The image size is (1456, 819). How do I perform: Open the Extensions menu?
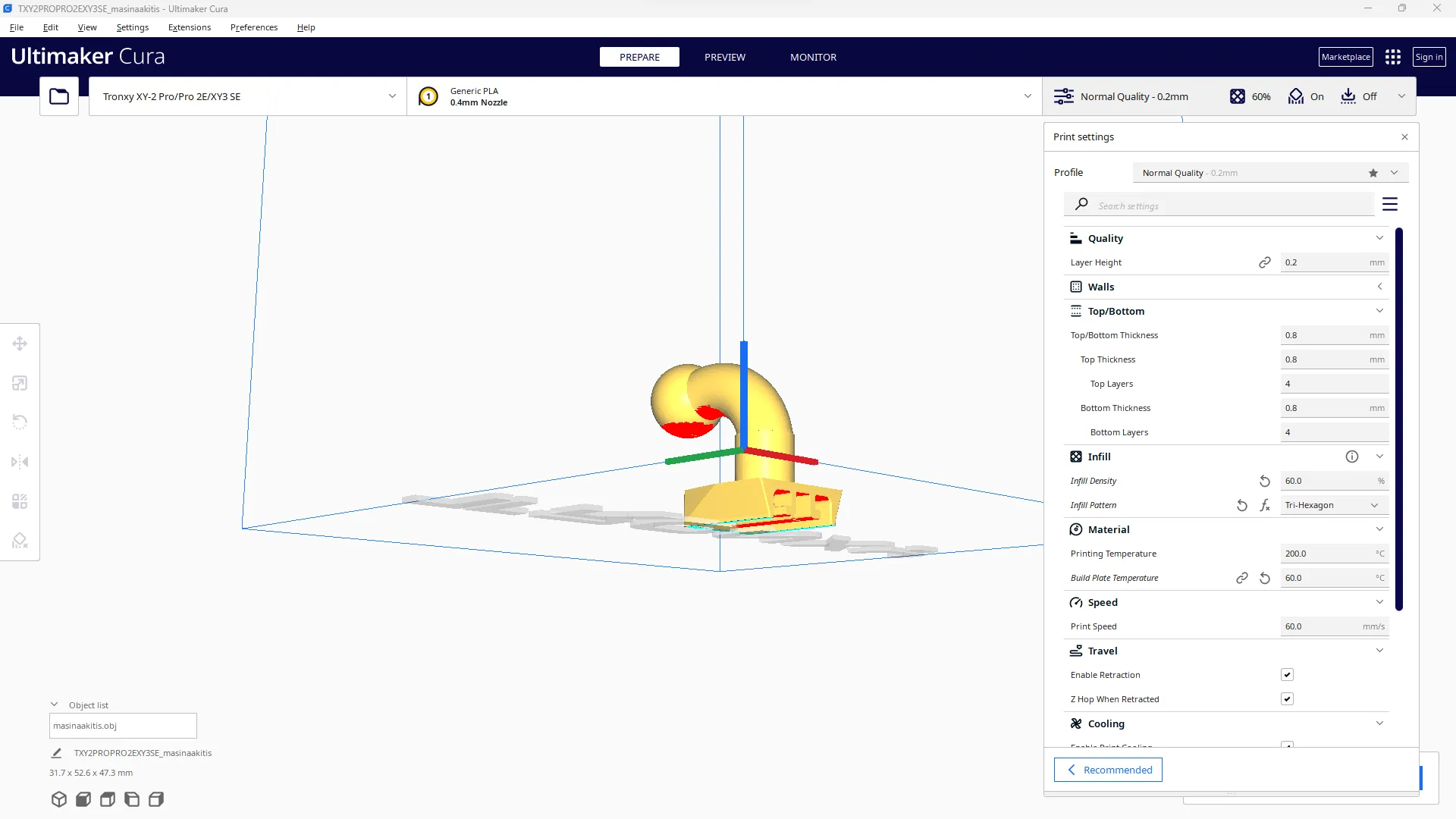[190, 27]
